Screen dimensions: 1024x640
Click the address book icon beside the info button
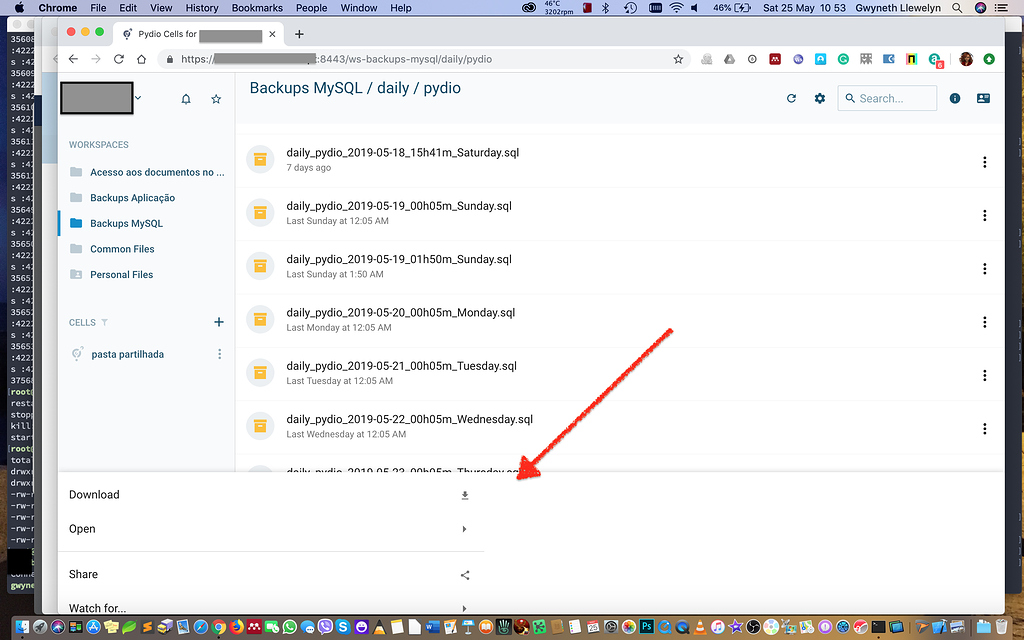983,98
